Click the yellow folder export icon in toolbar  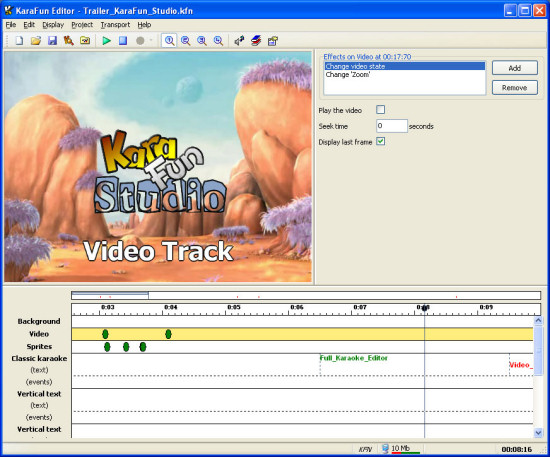tap(85, 41)
